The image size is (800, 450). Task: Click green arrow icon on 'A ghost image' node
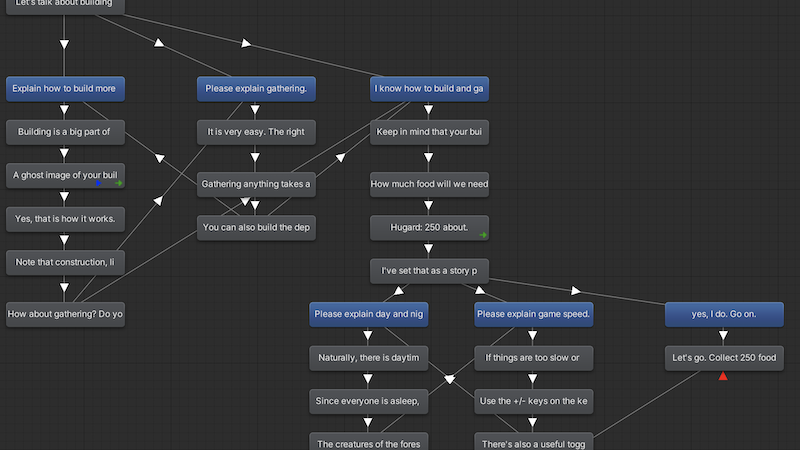click(119, 183)
